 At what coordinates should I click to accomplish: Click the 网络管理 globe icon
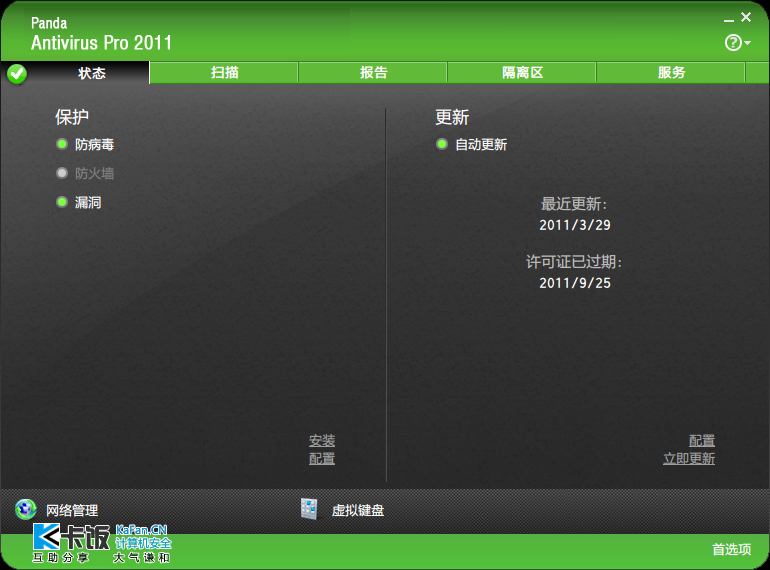click(26, 509)
